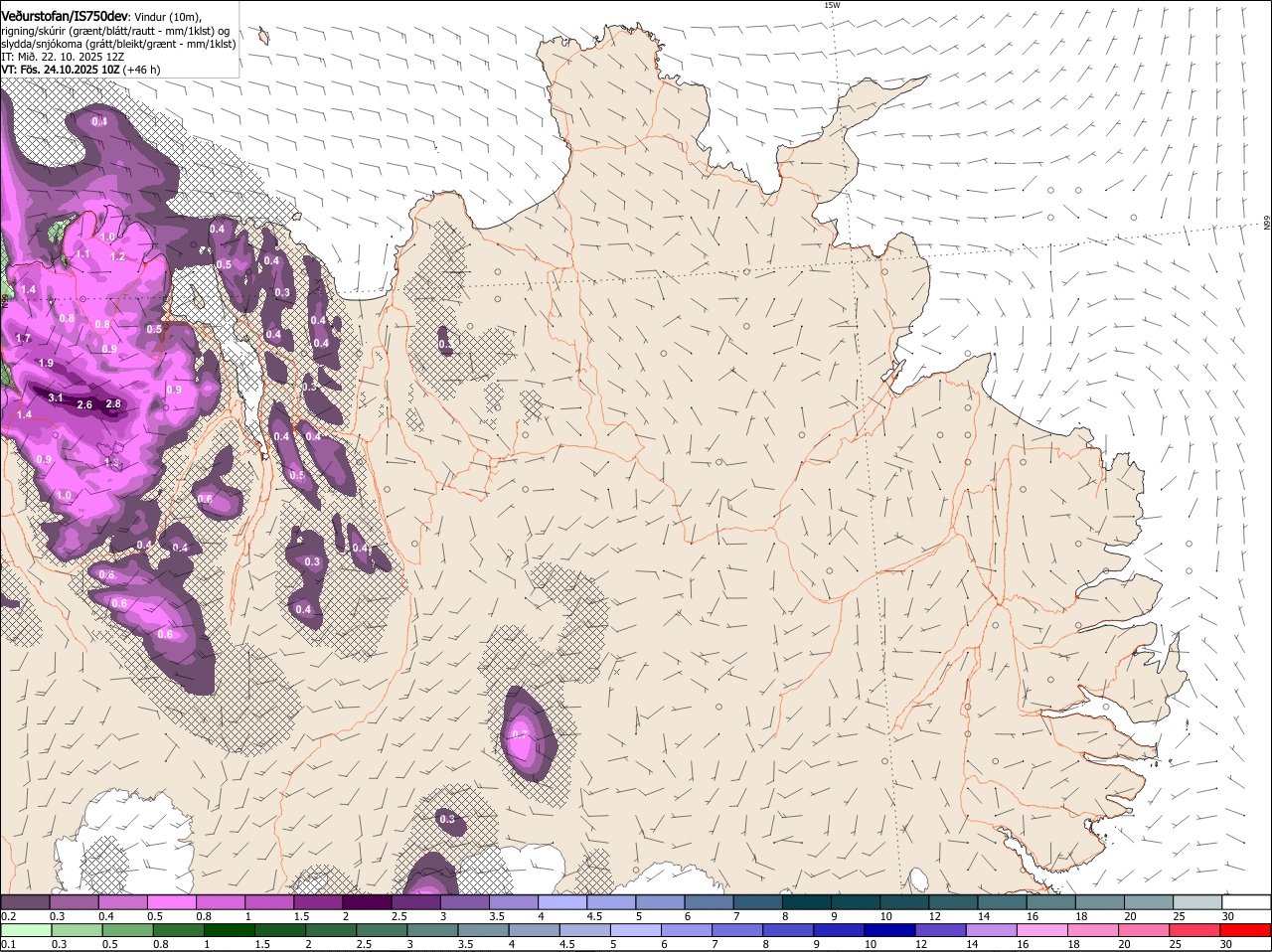Viewport: 1272px width, 952px height.
Task: Click the 1.2 snowfall value on the map
Action: pyautogui.click(x=117, y=256)
